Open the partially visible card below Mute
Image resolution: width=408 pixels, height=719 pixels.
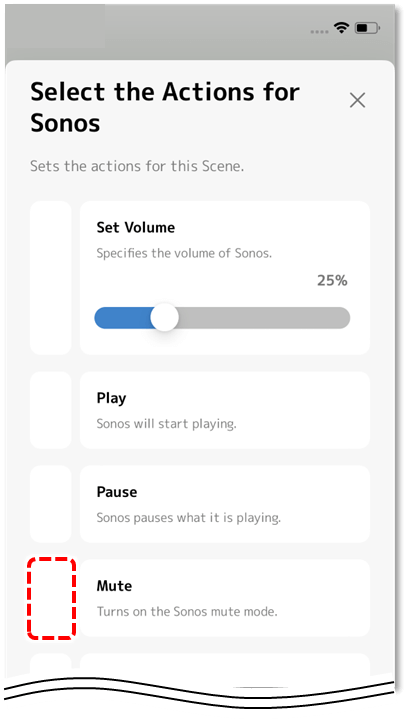(225, 665)
